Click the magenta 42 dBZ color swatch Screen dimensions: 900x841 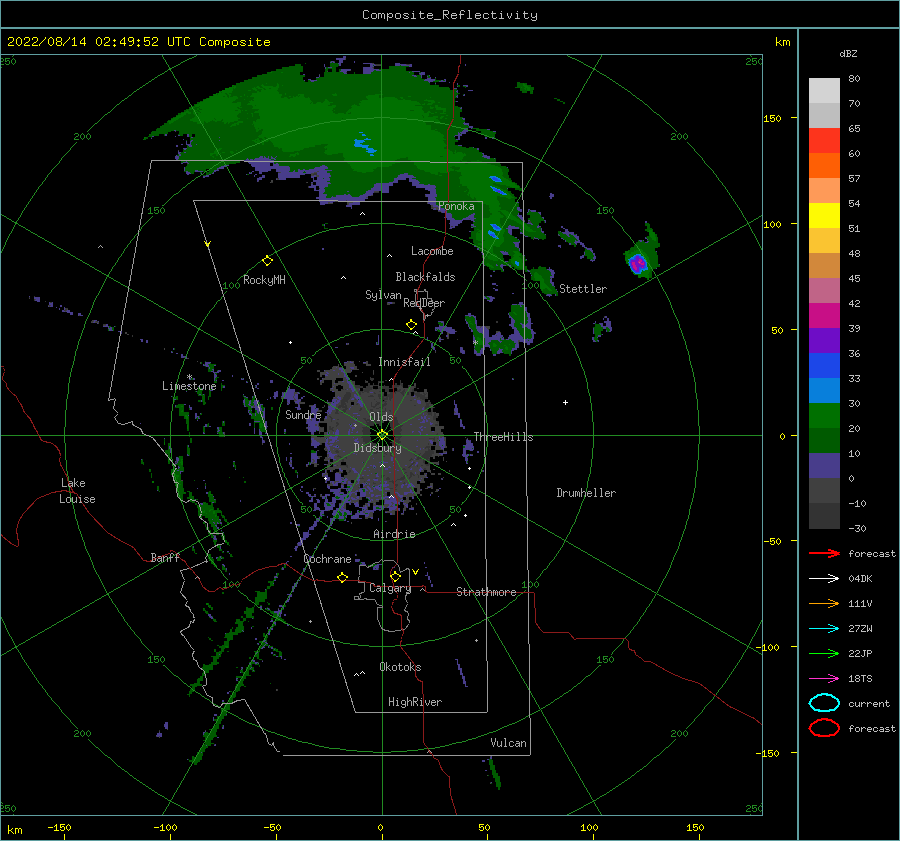click(824, 316)
